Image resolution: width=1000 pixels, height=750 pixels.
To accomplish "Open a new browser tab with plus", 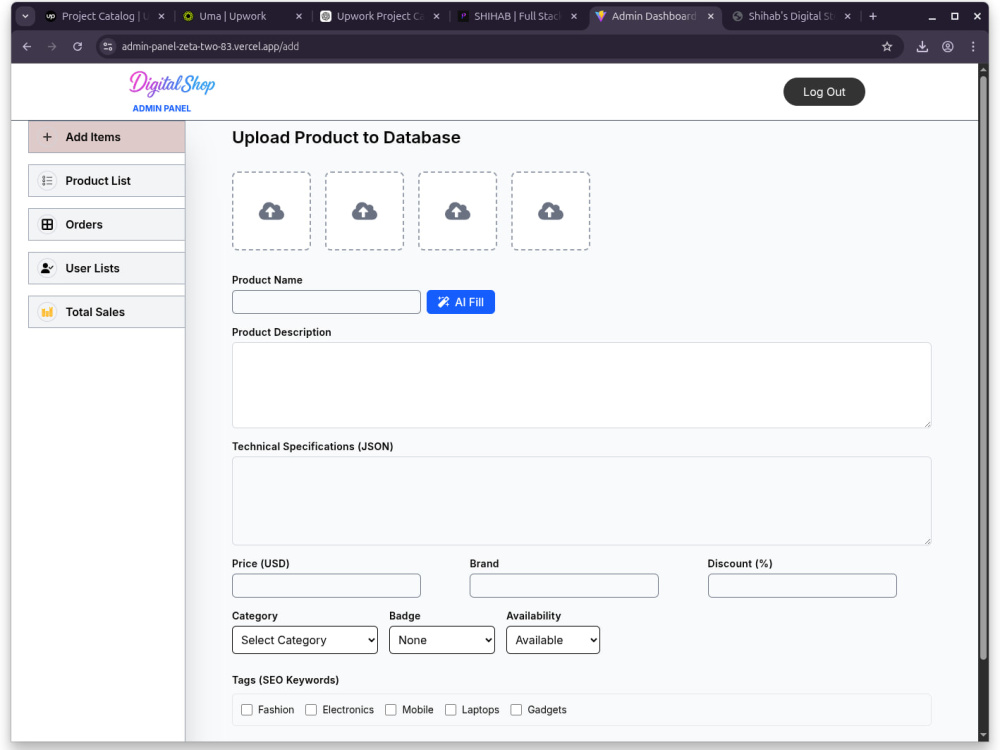I will [x=873, y=16].
